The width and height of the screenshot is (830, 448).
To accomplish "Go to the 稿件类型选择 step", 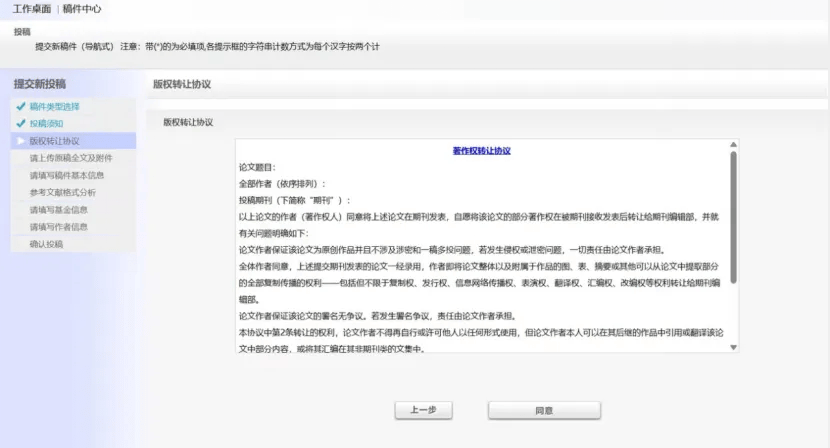I will tap(54, 106).
